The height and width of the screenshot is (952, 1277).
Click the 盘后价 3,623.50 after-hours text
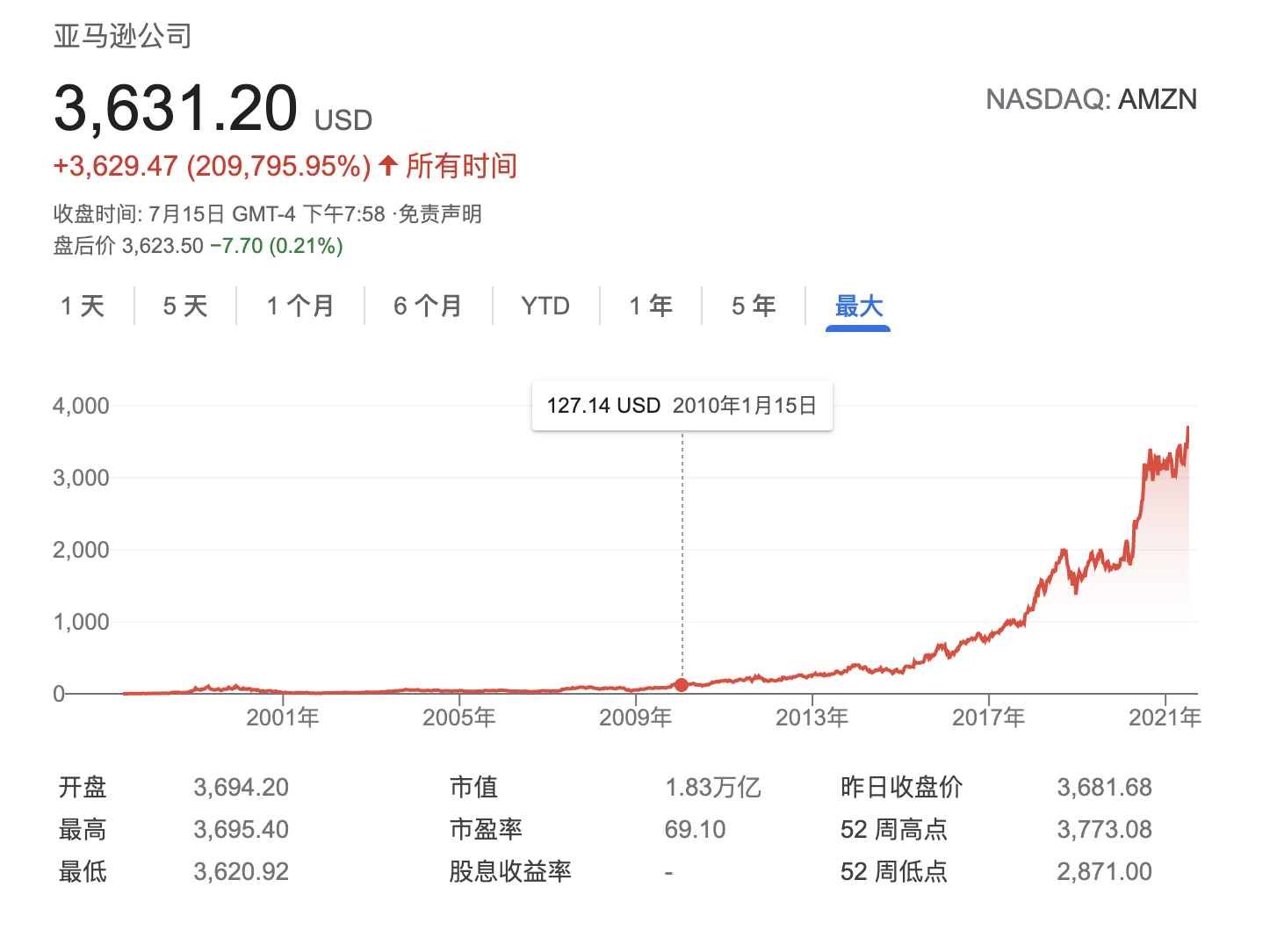pos(128,246)
